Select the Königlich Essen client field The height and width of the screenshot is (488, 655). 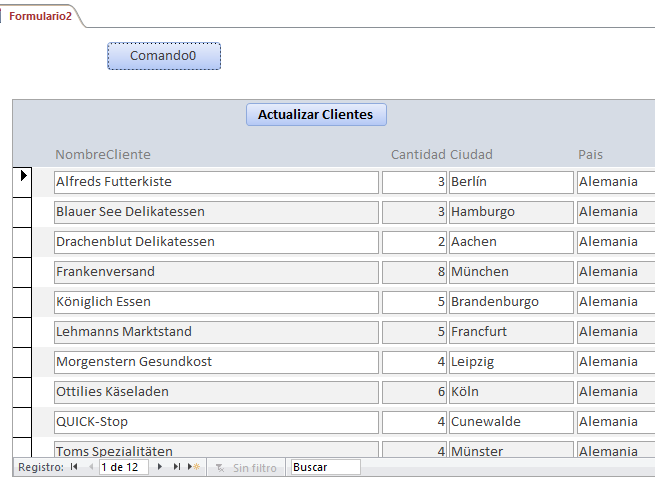coord(216,302)
